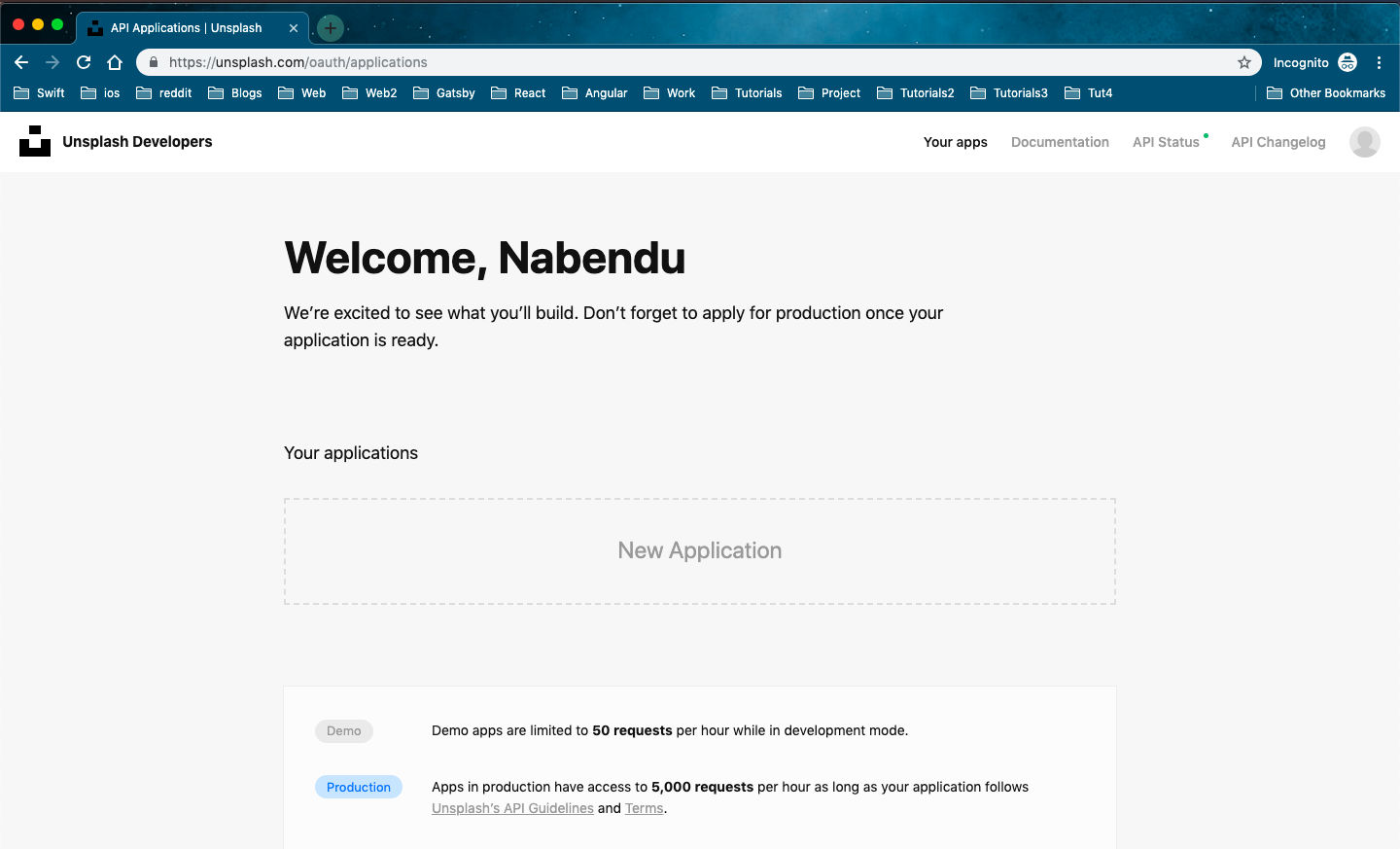Image resolution: width=1400 pixels, height=849 pixels.
Task: Open the Angular bookmarks folder
Action: pyautogui.click(x=594, y=93)
